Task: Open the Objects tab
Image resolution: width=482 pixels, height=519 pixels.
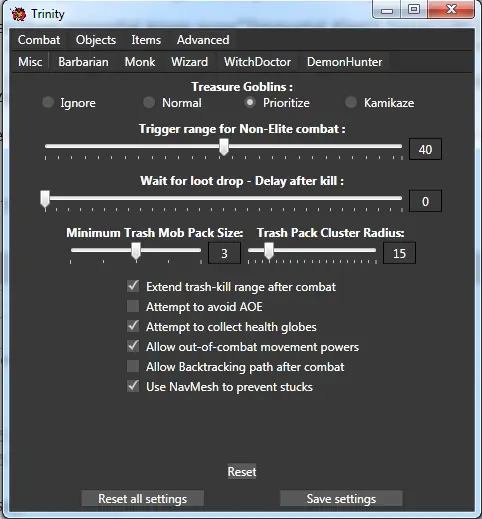Action: (96, 40)
